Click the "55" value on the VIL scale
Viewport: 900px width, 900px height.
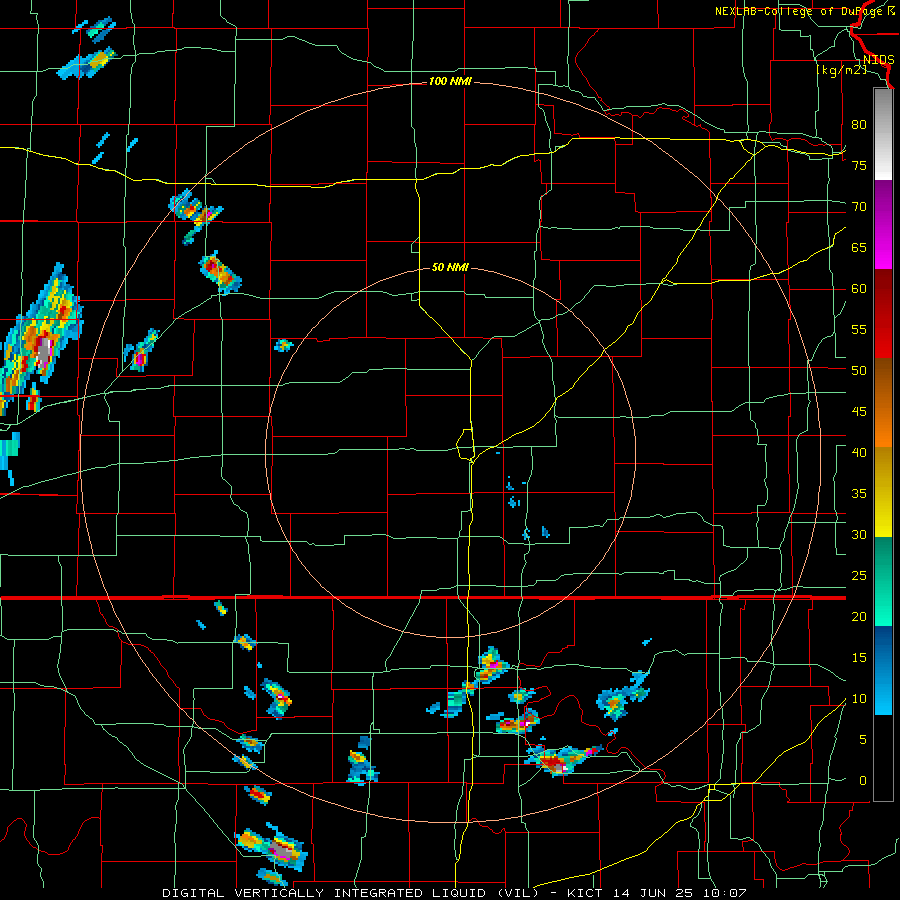coord(859,329)
